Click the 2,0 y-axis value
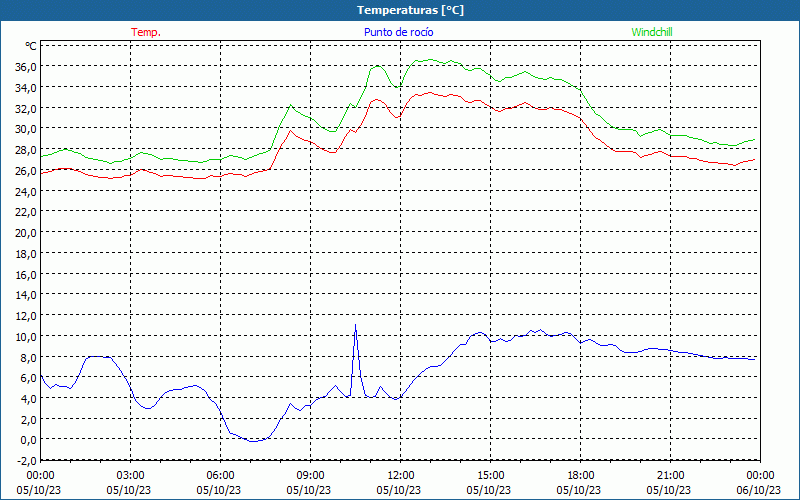 pos(29,419)
